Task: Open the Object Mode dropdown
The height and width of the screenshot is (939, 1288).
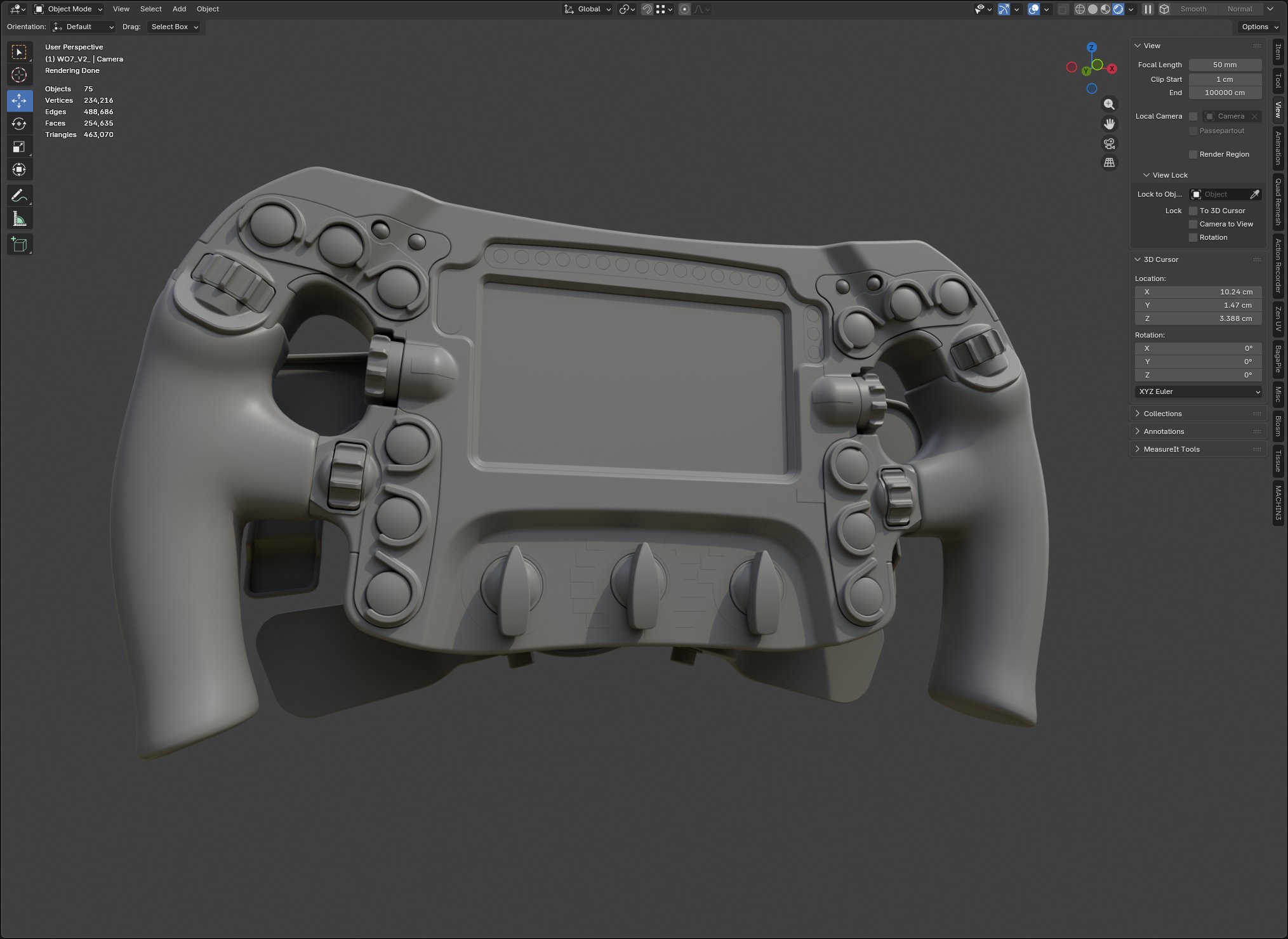Action: tap(69, 9)
